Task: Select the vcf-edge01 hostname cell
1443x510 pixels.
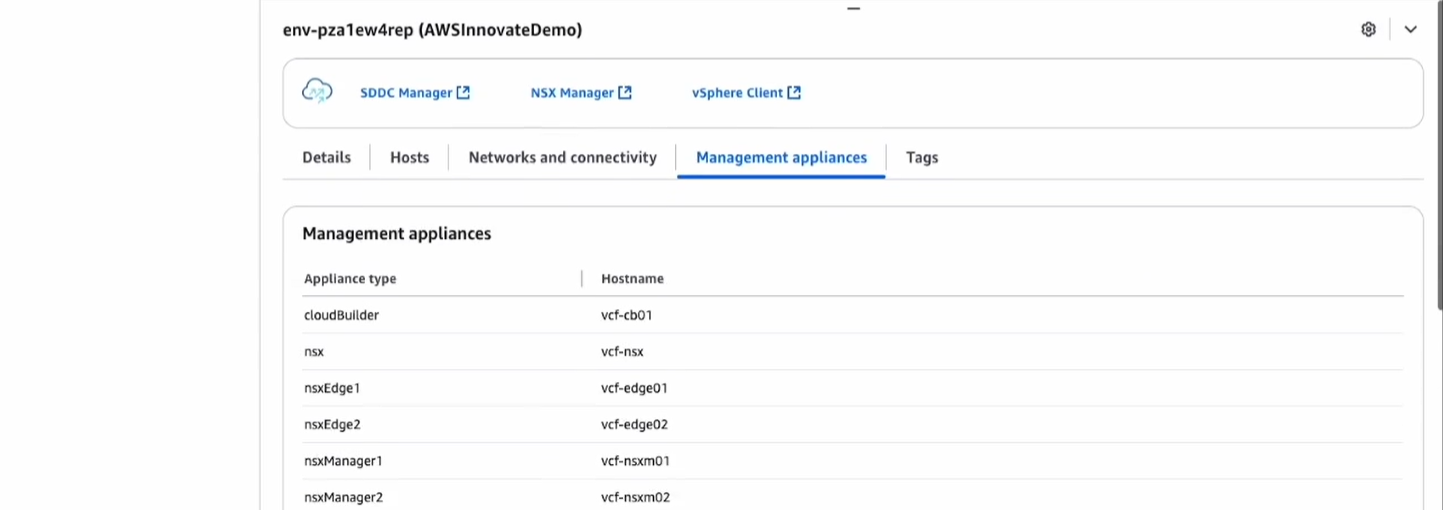Action: click(x=634, y=388)
